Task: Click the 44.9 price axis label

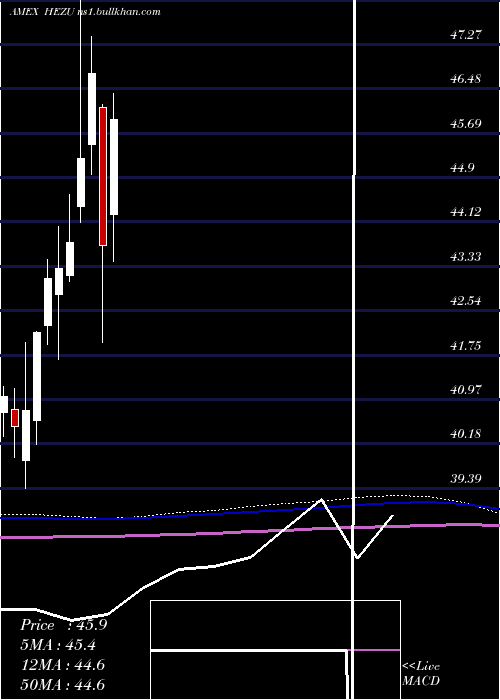Action: pos(462,168)
